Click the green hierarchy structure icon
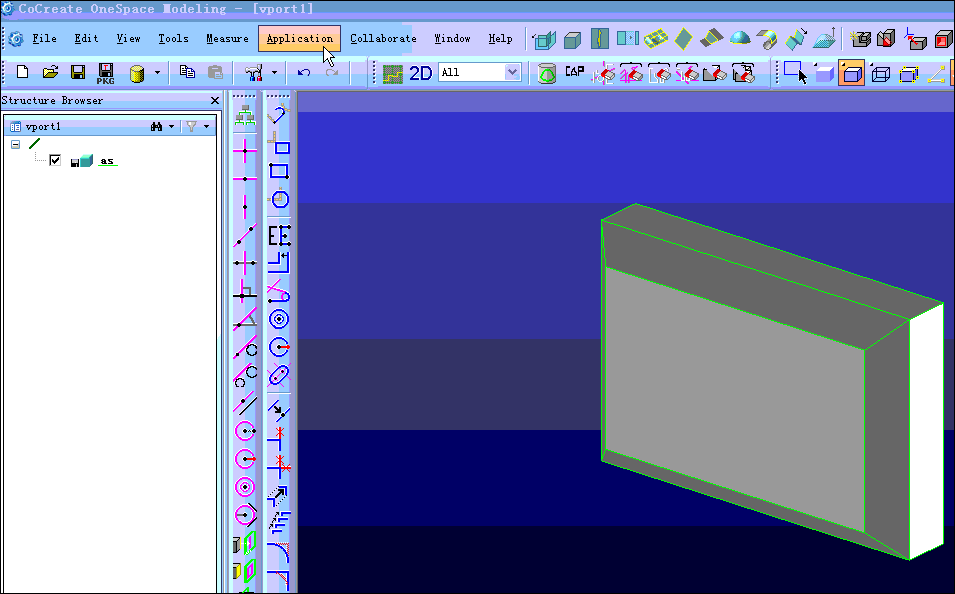 coord(245,115)
